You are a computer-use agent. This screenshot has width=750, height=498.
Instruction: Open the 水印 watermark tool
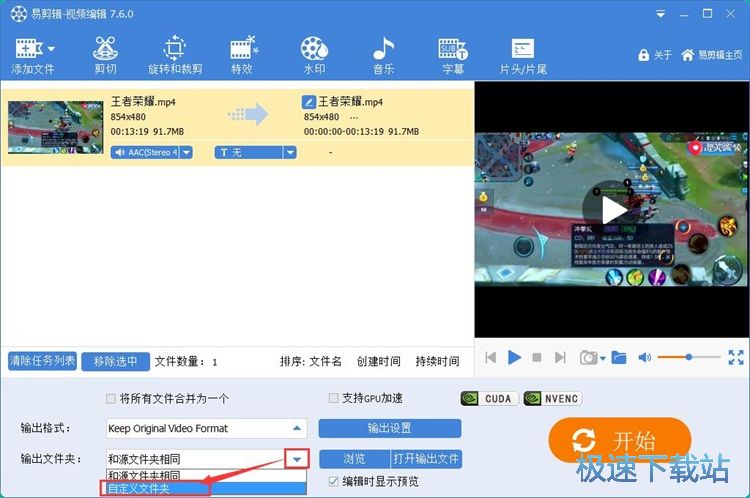coord(314,56)
